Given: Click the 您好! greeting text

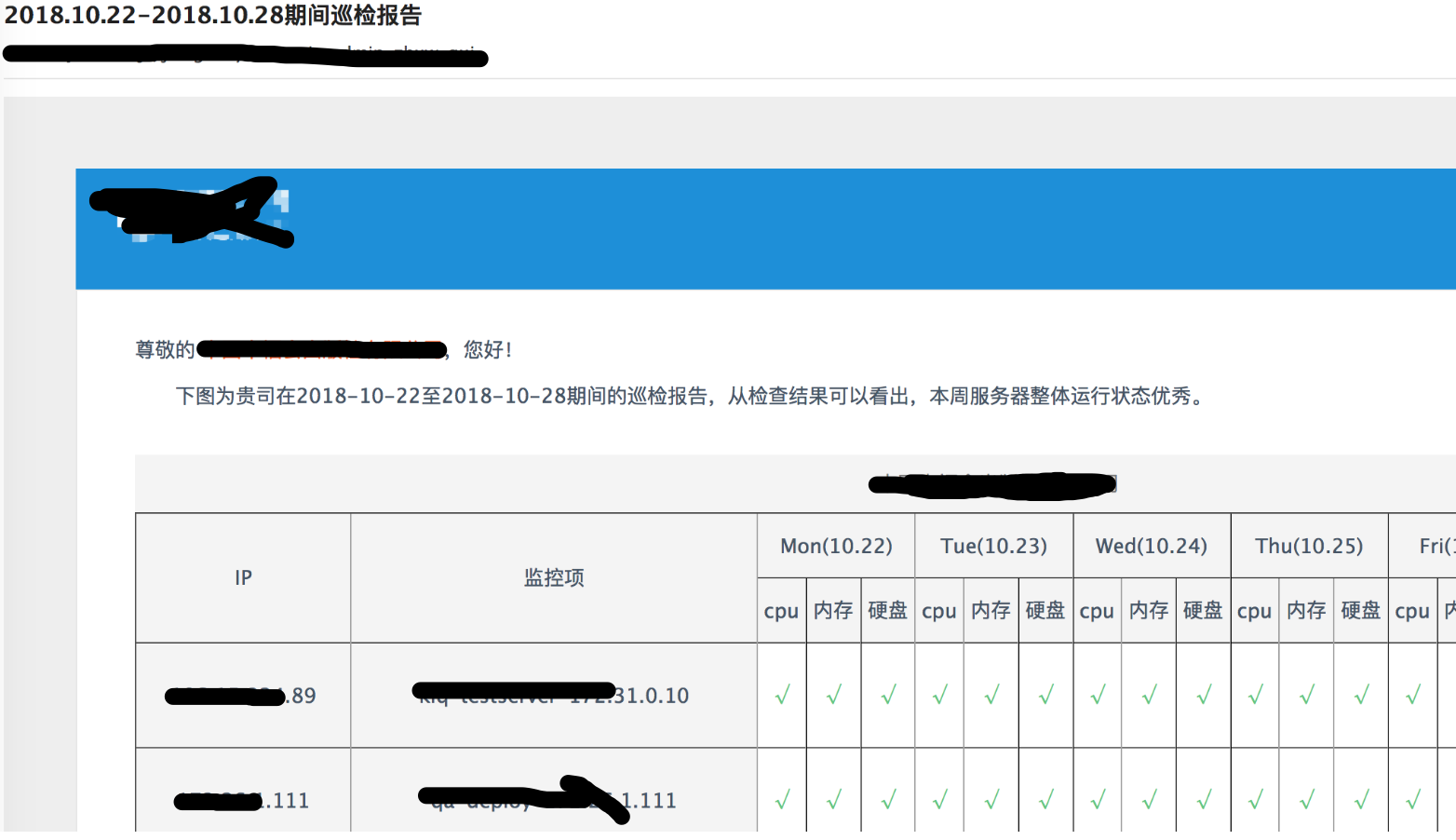Looking at the screenshot, I should [488, 349].
